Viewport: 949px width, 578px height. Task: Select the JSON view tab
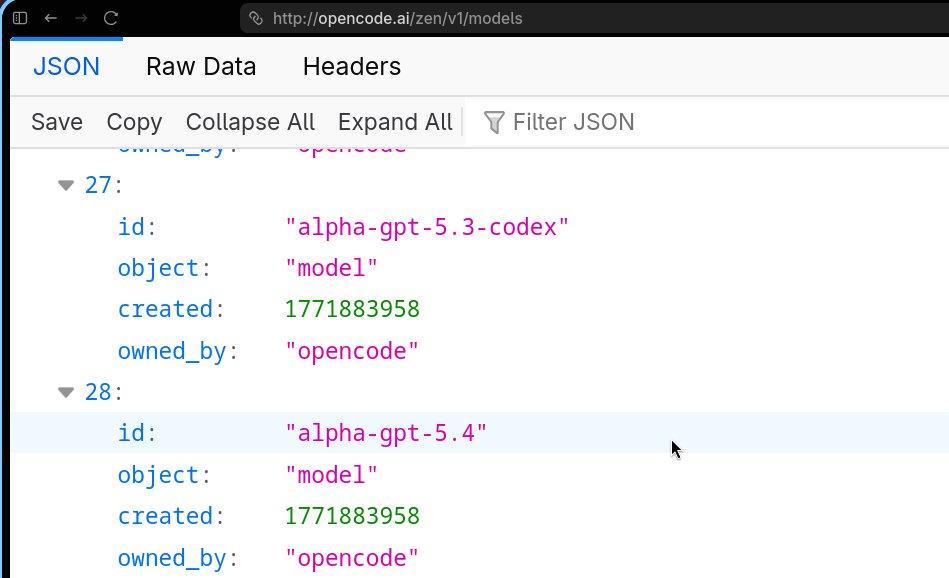[x=66, y=66]
